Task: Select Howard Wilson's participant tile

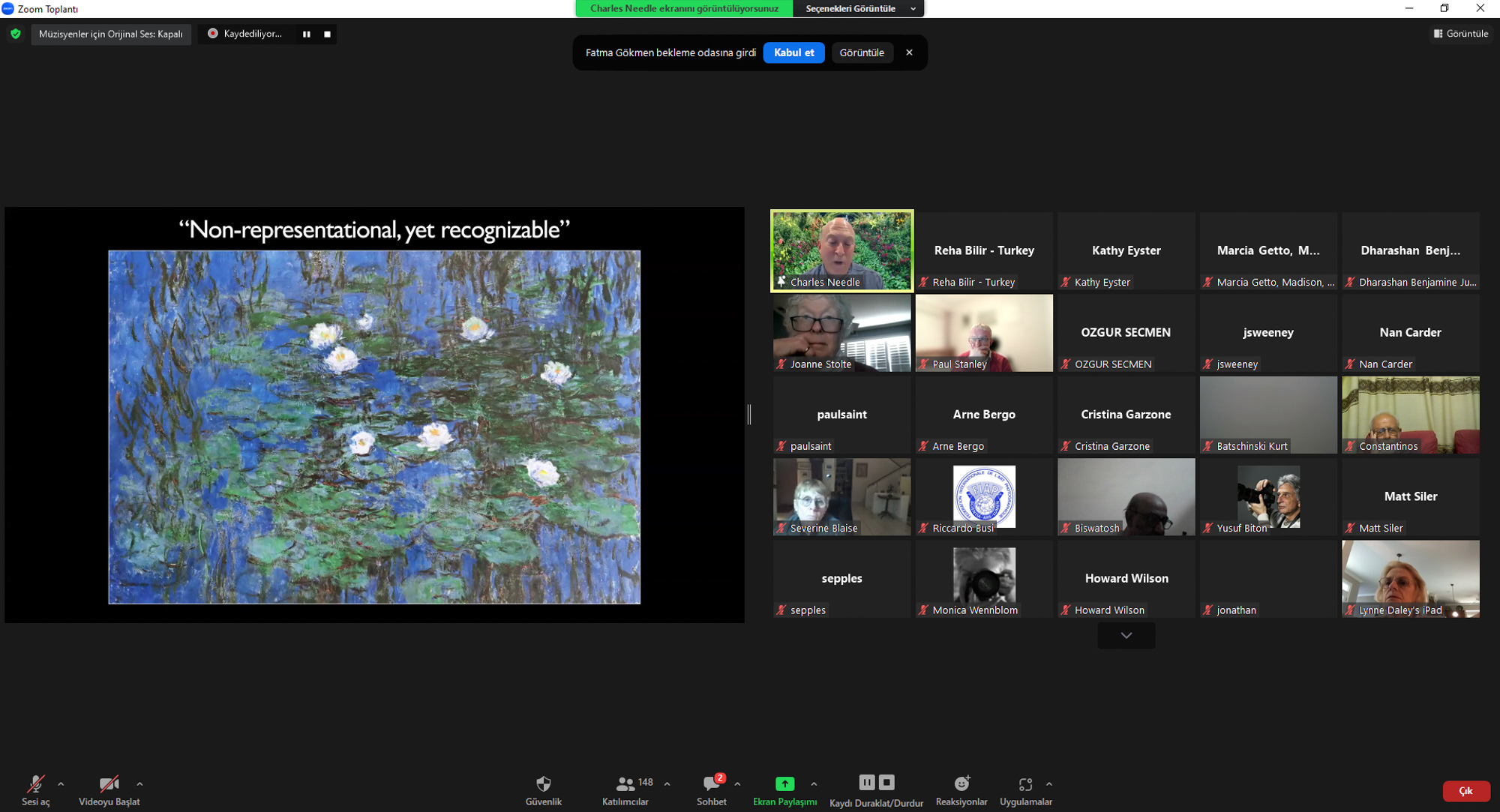Action: (x=1126, y=579)
